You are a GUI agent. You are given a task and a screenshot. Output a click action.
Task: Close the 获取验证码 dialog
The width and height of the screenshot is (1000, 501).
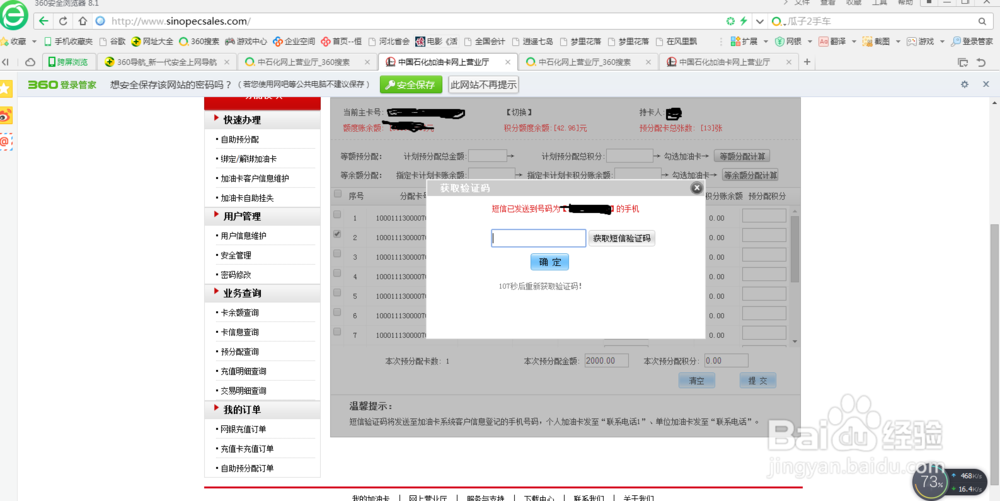[x=697, y=188]
